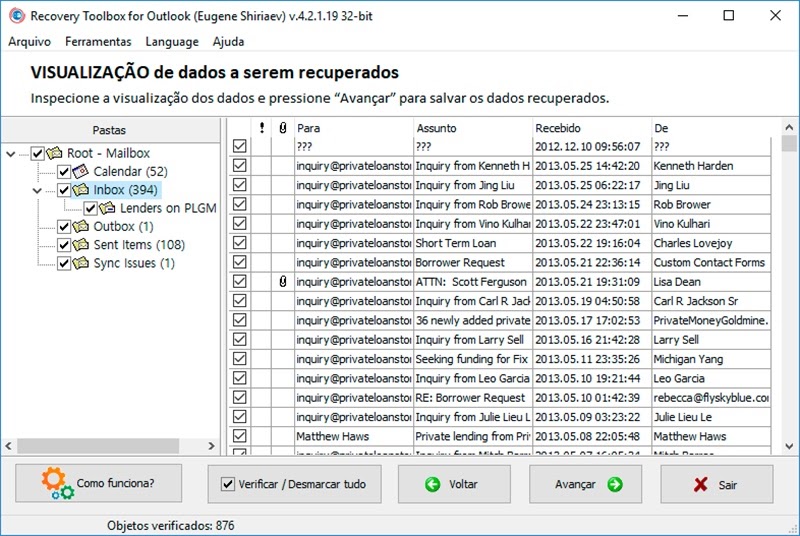Click the gears icon on Como funciona button
The height and width of the screenshot is (536, 800).
(x=57, y=483)
